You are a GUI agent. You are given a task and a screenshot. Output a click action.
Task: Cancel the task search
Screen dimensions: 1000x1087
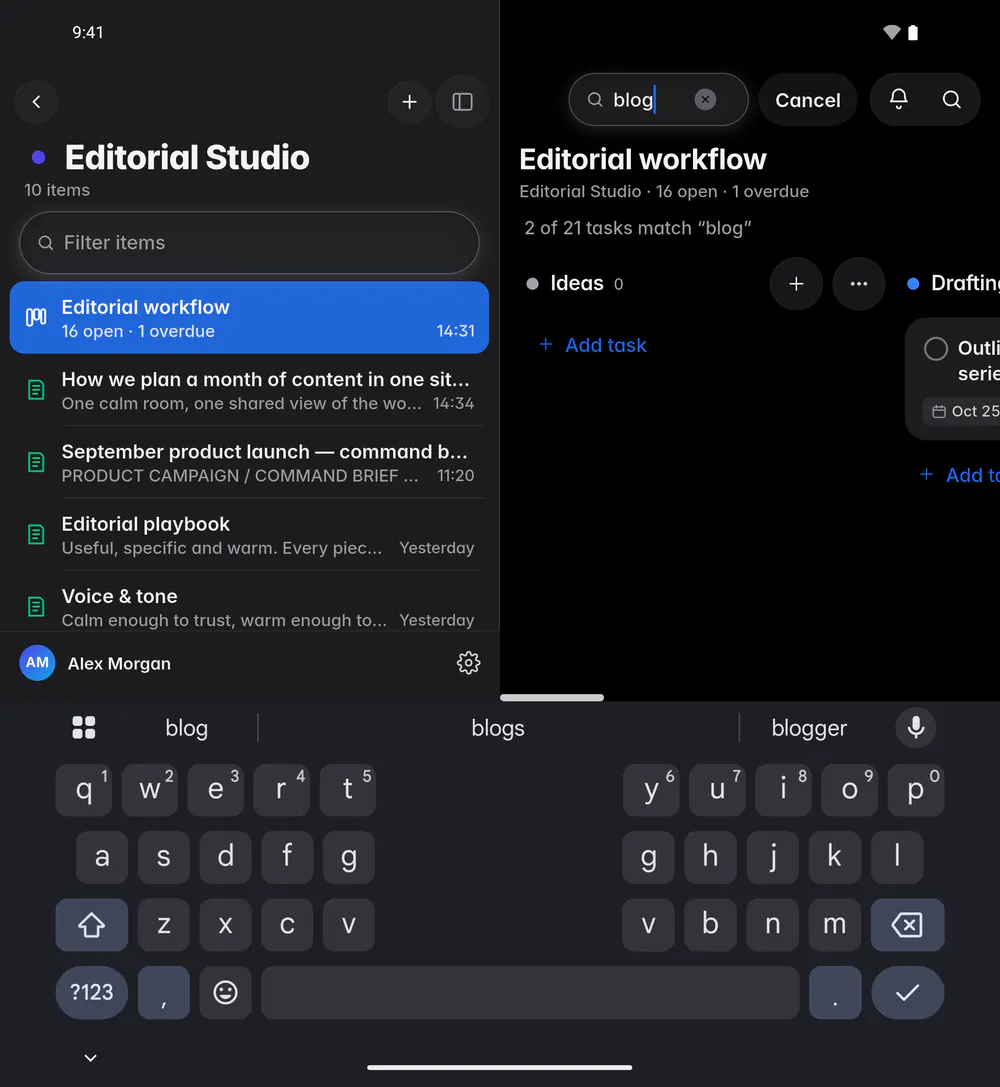[x=807, y=100]
